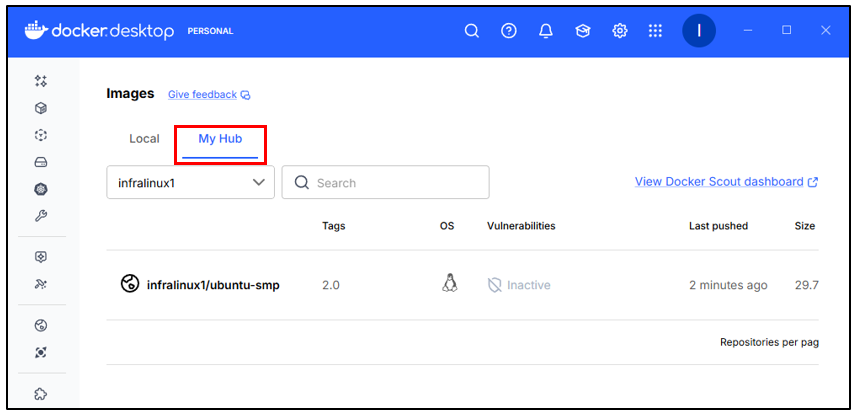This screenshot has width=855, height=414.
Task: Open Containers cube icon in sidebar
Action: [x=41, y=108]
